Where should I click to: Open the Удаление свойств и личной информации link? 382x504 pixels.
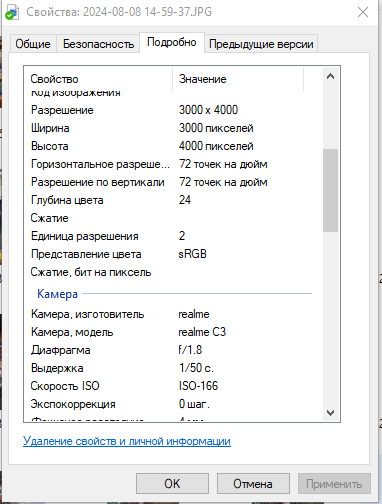click(127, 441)
